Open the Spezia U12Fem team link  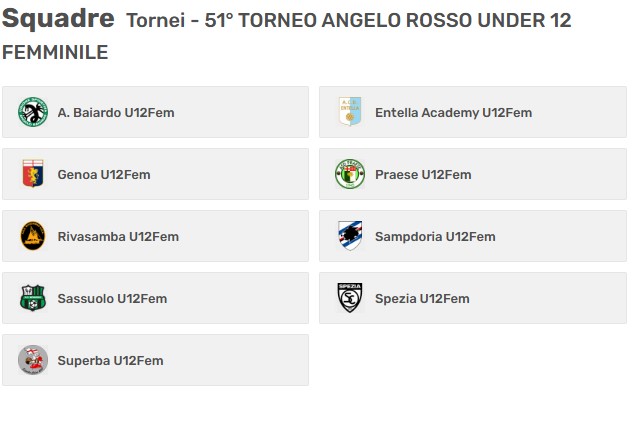pyautogui.click(x=422, y=299)
